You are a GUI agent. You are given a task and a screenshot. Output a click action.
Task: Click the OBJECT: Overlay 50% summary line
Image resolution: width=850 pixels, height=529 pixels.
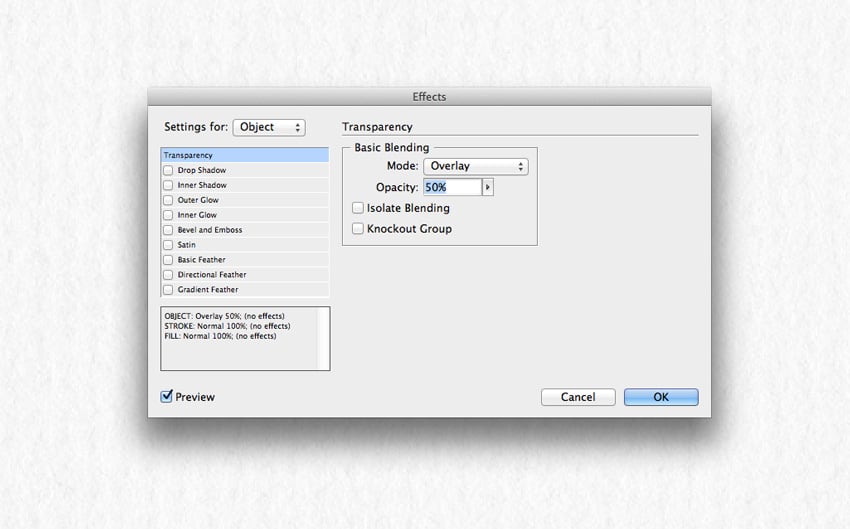click(x=224, y=316)
